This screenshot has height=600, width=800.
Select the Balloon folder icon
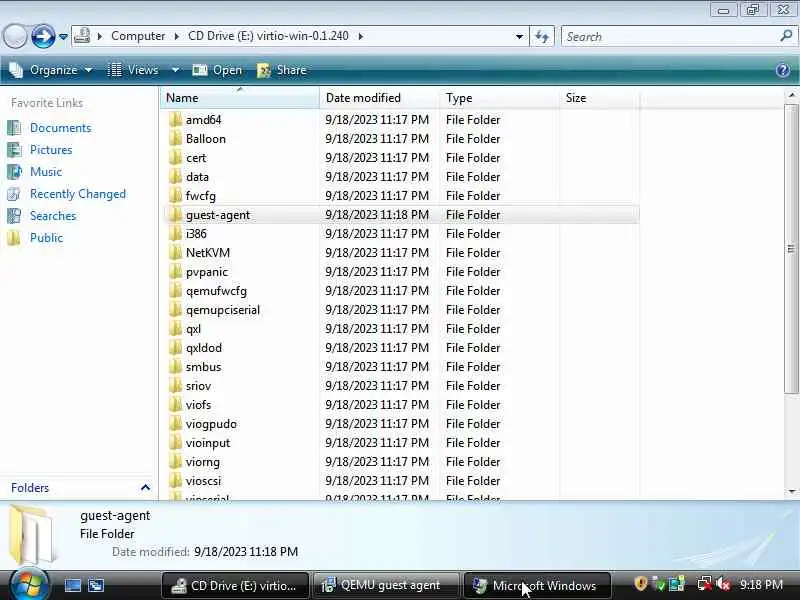[x=176, y=138]
